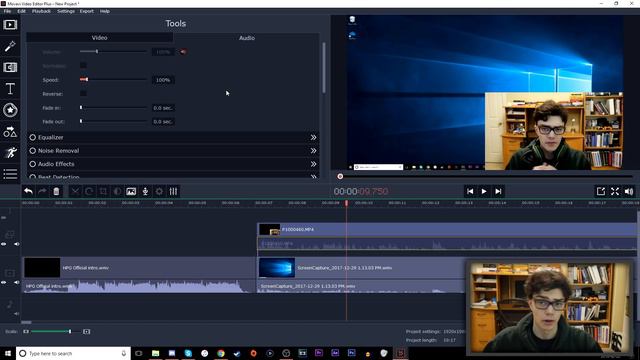This screenshot has width=640, height=360.
Task: Delete the selected clip with trash icon
Action: 56,191
